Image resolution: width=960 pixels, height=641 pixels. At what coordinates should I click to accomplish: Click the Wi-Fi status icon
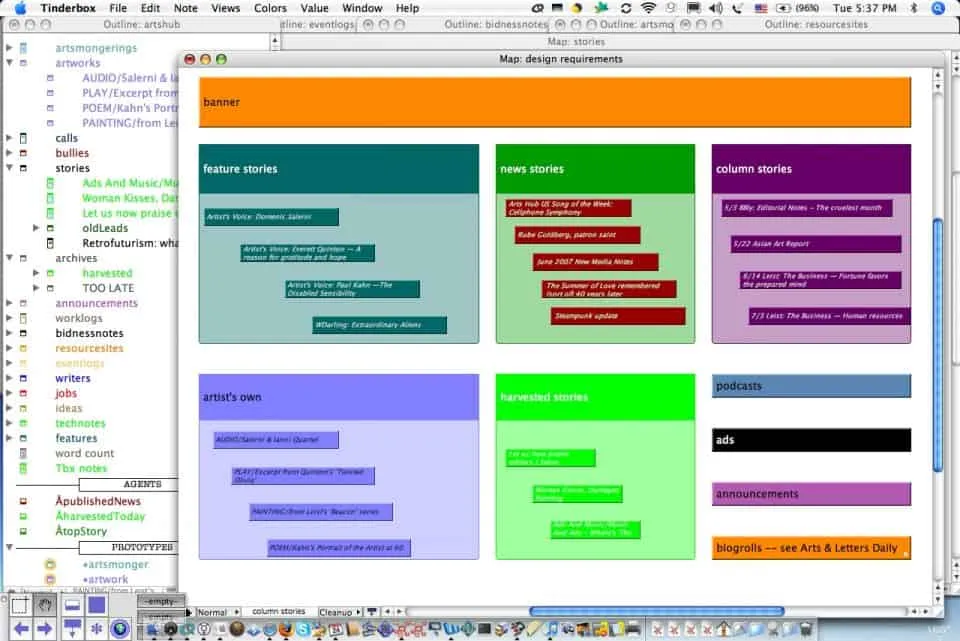click(x=648, y=8)
